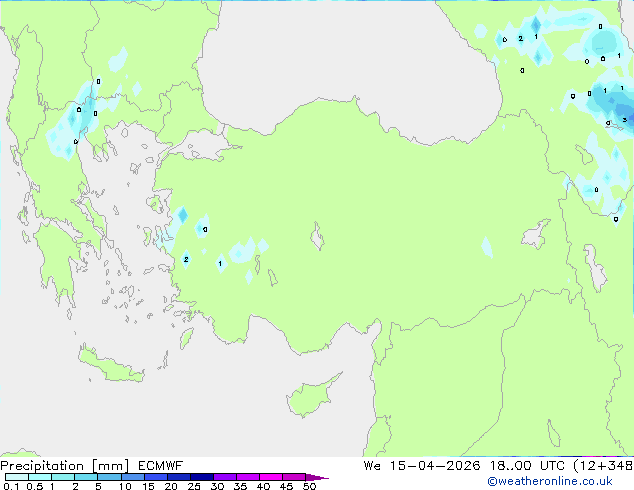Click the legend label '50'
This screenshot has width=634, height=490.
309,486
